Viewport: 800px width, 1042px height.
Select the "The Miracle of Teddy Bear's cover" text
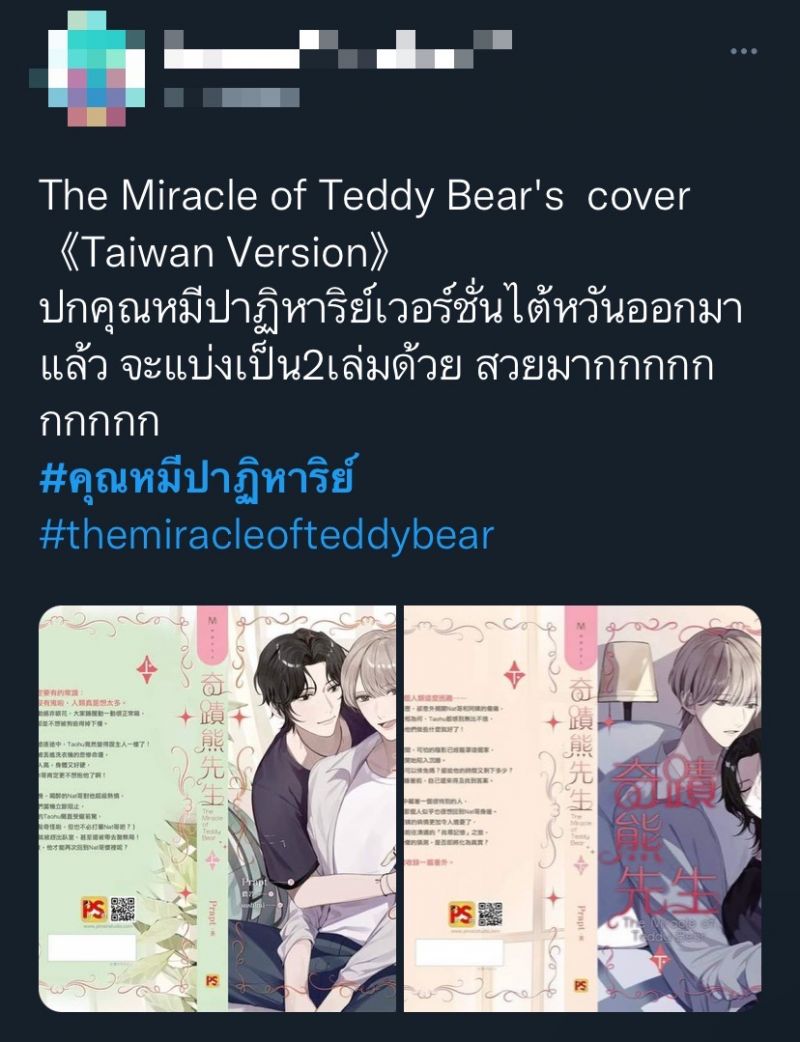(x=365, y=195)
